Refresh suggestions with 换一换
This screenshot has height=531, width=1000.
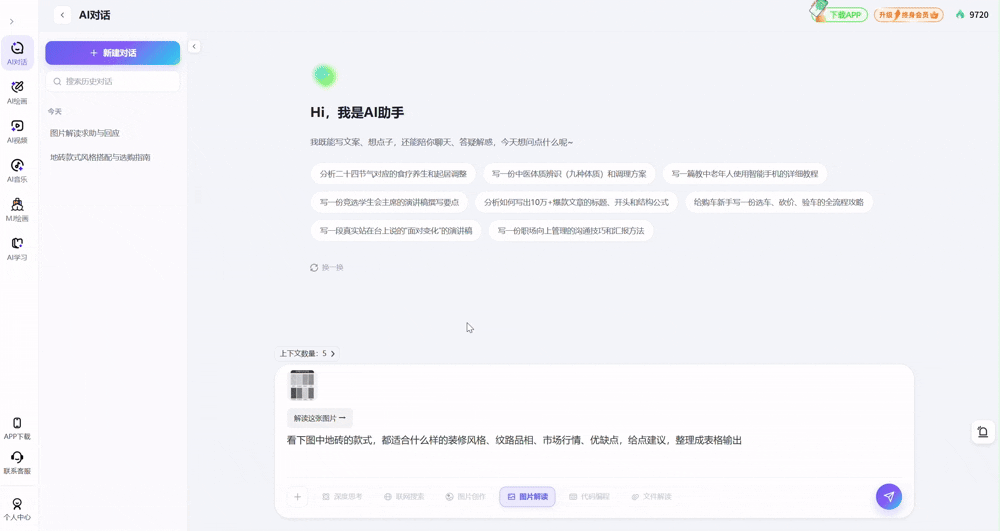coord(327,268)
